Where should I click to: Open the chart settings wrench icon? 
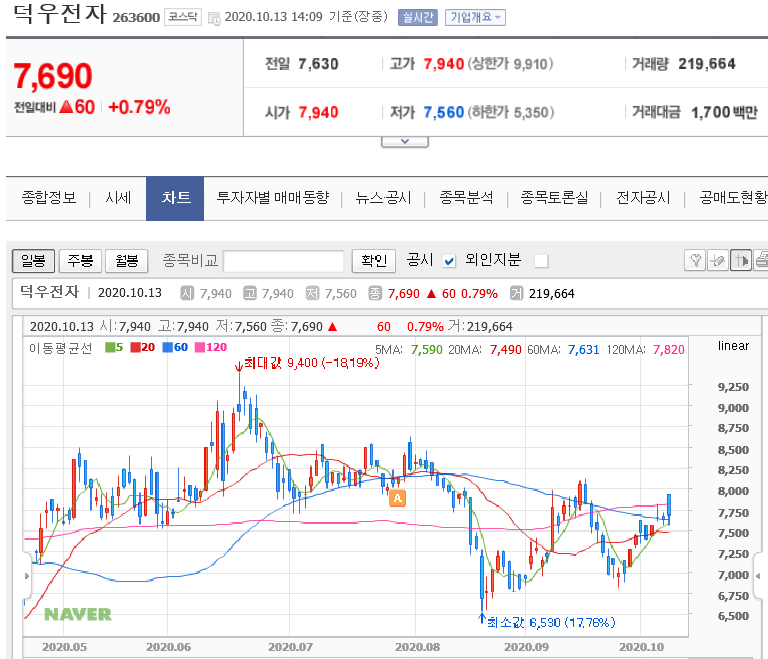coord(695,260)
